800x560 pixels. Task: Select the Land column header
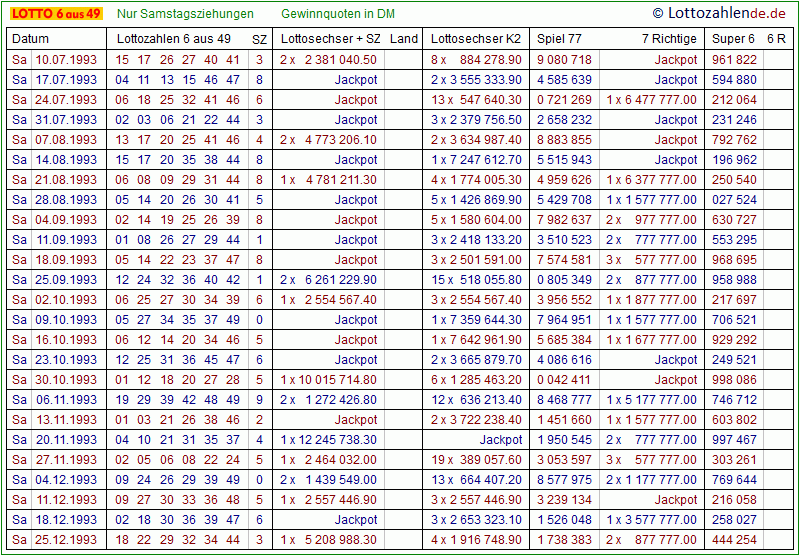tap(404, 39)
